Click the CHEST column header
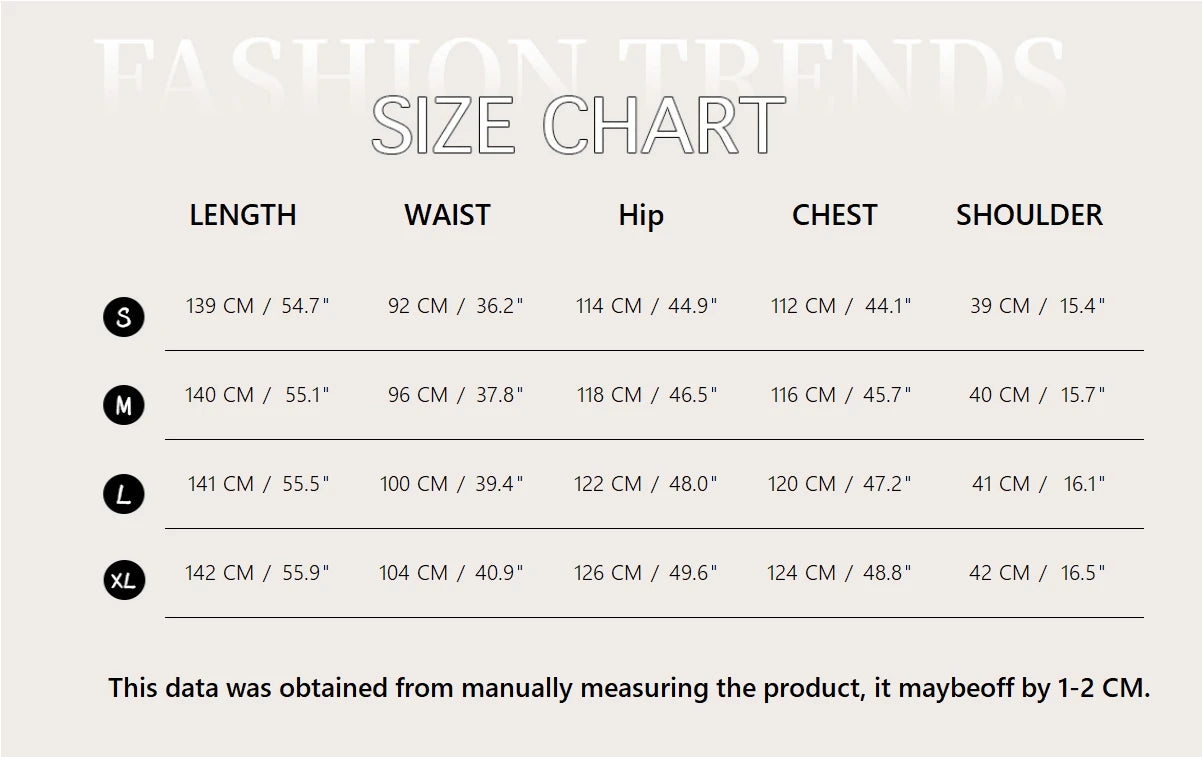This screenshot has width=1202, height=757. coord(834,215)
